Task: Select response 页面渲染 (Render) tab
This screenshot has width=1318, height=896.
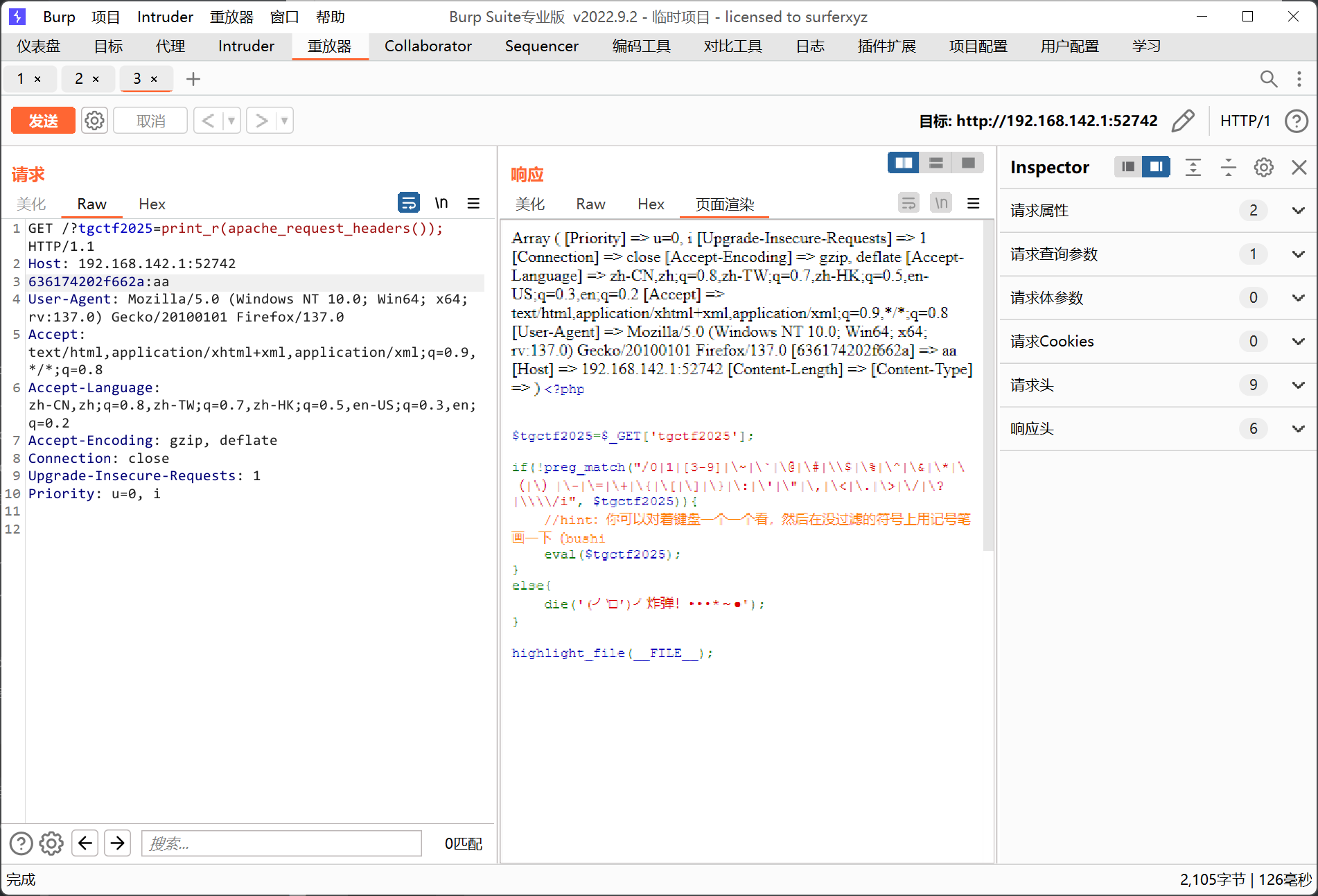Action: click(x=724, y=204)
